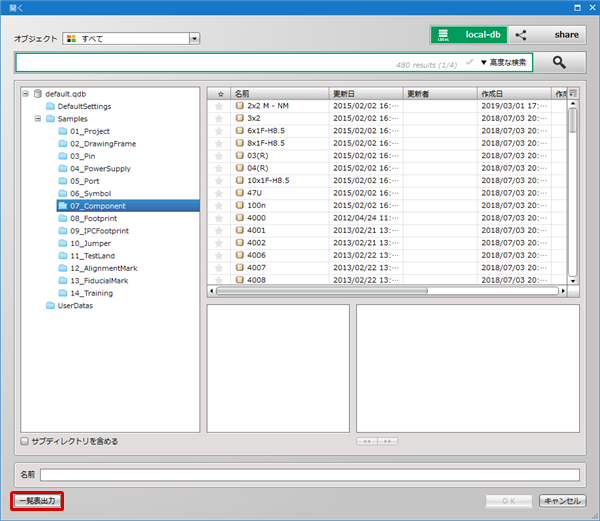Switch to the share tab
This screenshot has width=600, height=521.
(546, 35)
